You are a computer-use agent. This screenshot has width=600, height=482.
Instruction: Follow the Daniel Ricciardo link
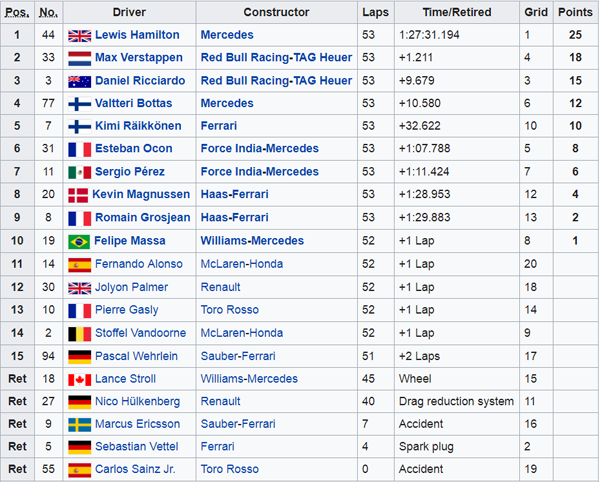tap(140, 80)
